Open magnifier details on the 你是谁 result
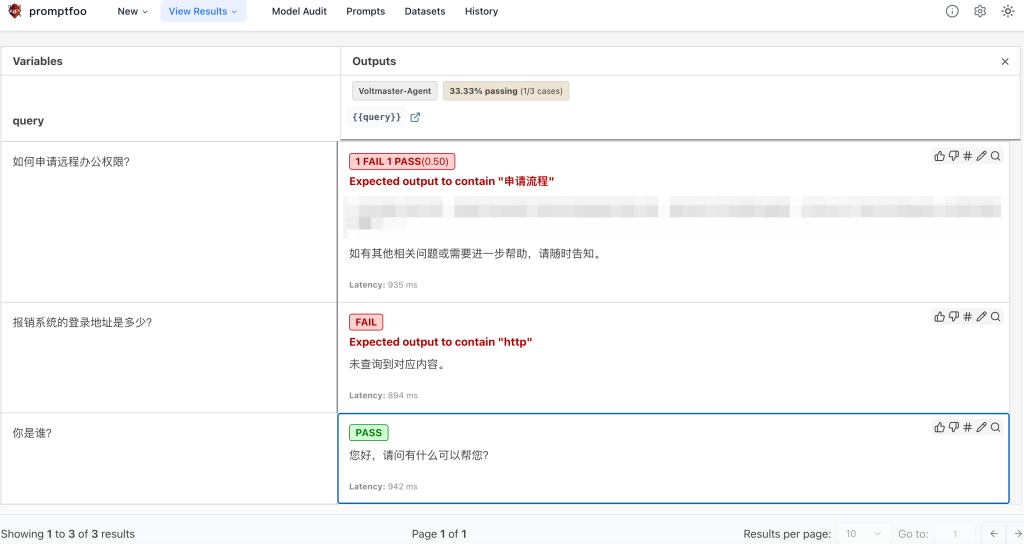The height and width of the screenshot is (544, 1024). 995,427
